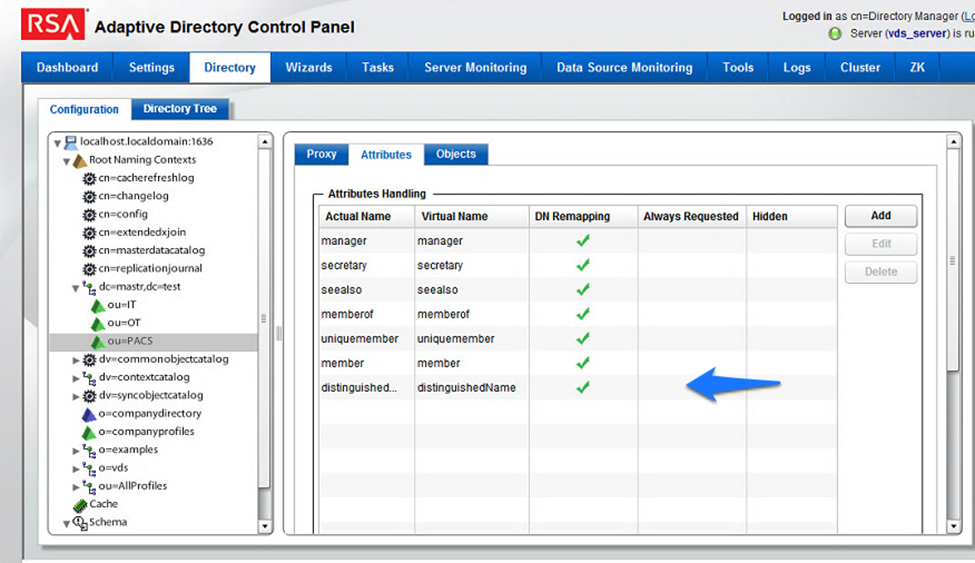This screenshot has height=563, width=975.
Task: Click the tree icon for ou=AllProfiles
Action: (90, 486)
